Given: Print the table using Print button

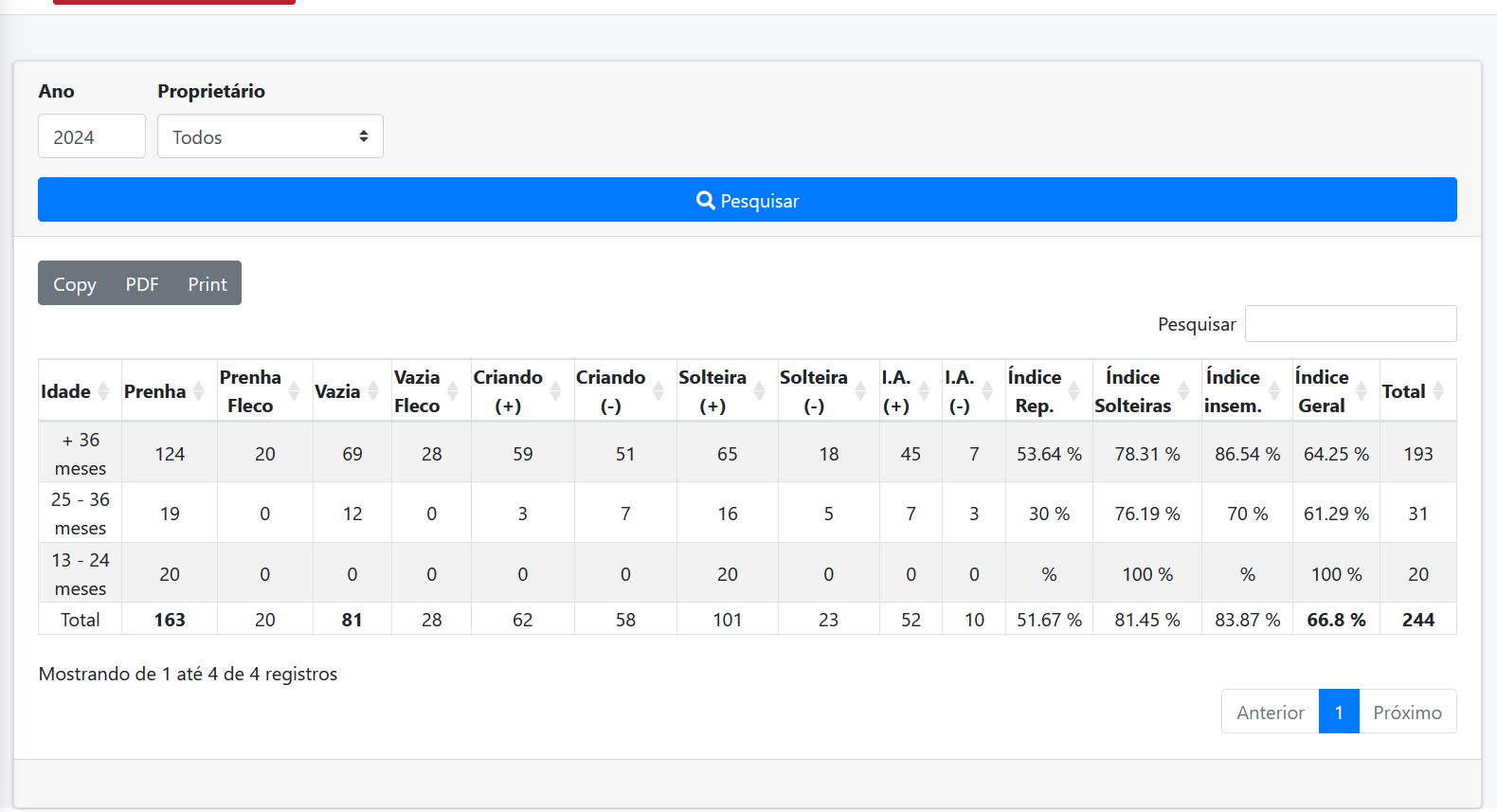Looking at the screenshot, I should 207,283.
